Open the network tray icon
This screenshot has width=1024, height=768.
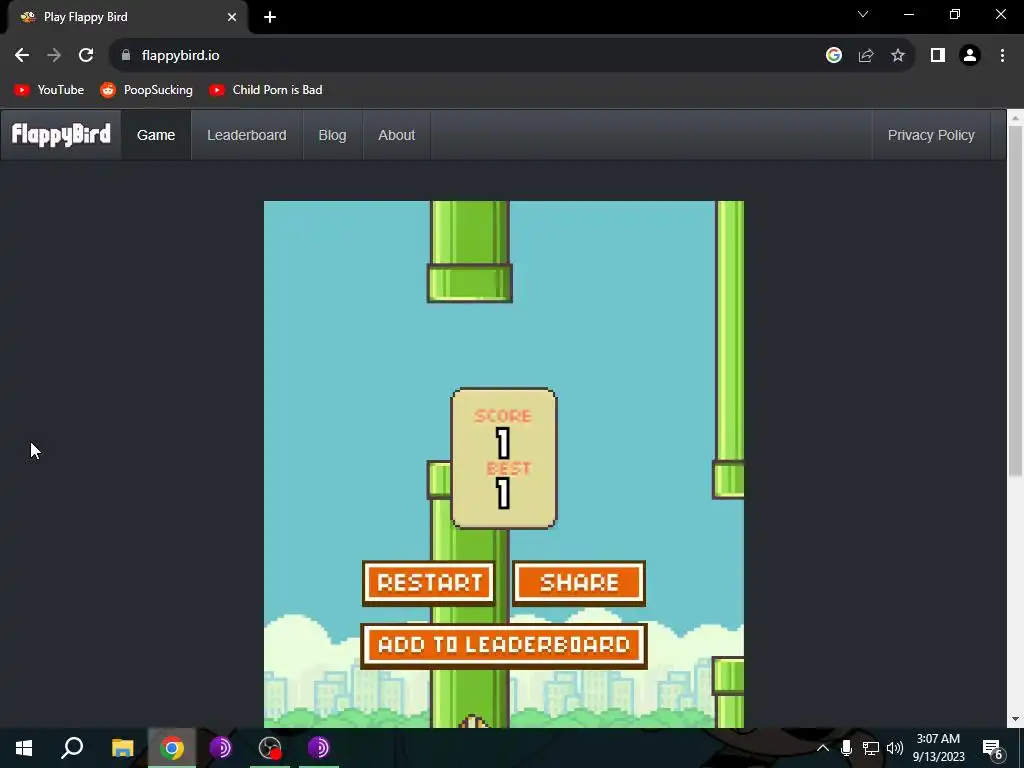coord(871,748)
